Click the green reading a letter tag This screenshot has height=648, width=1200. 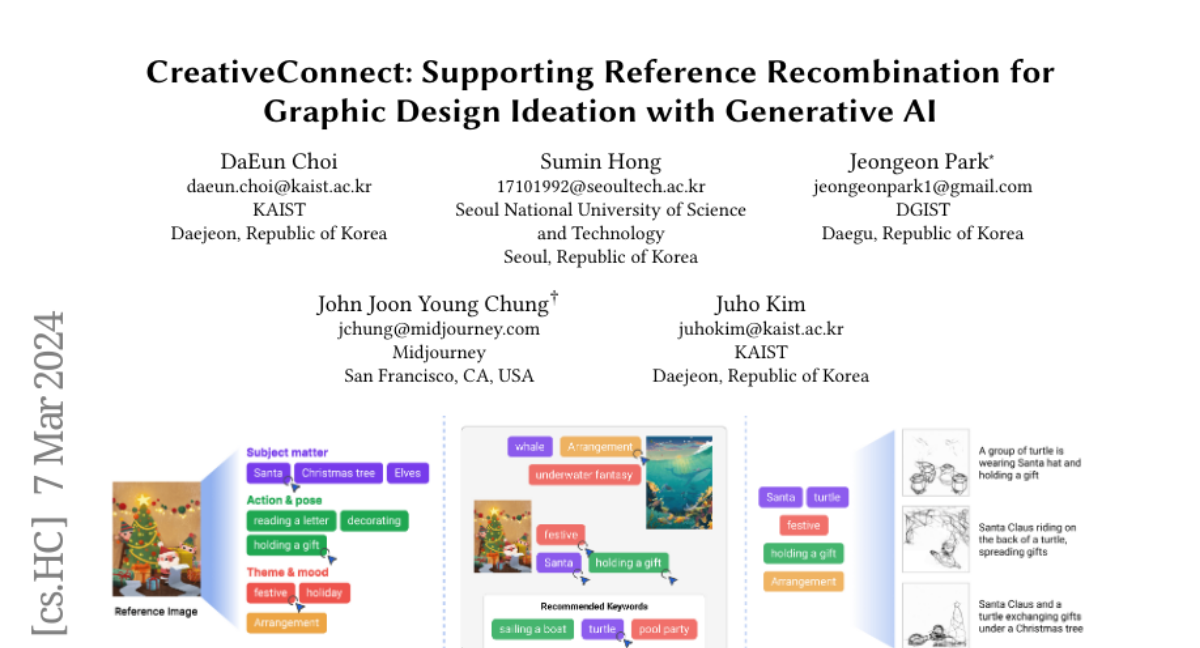pos(291,521)
